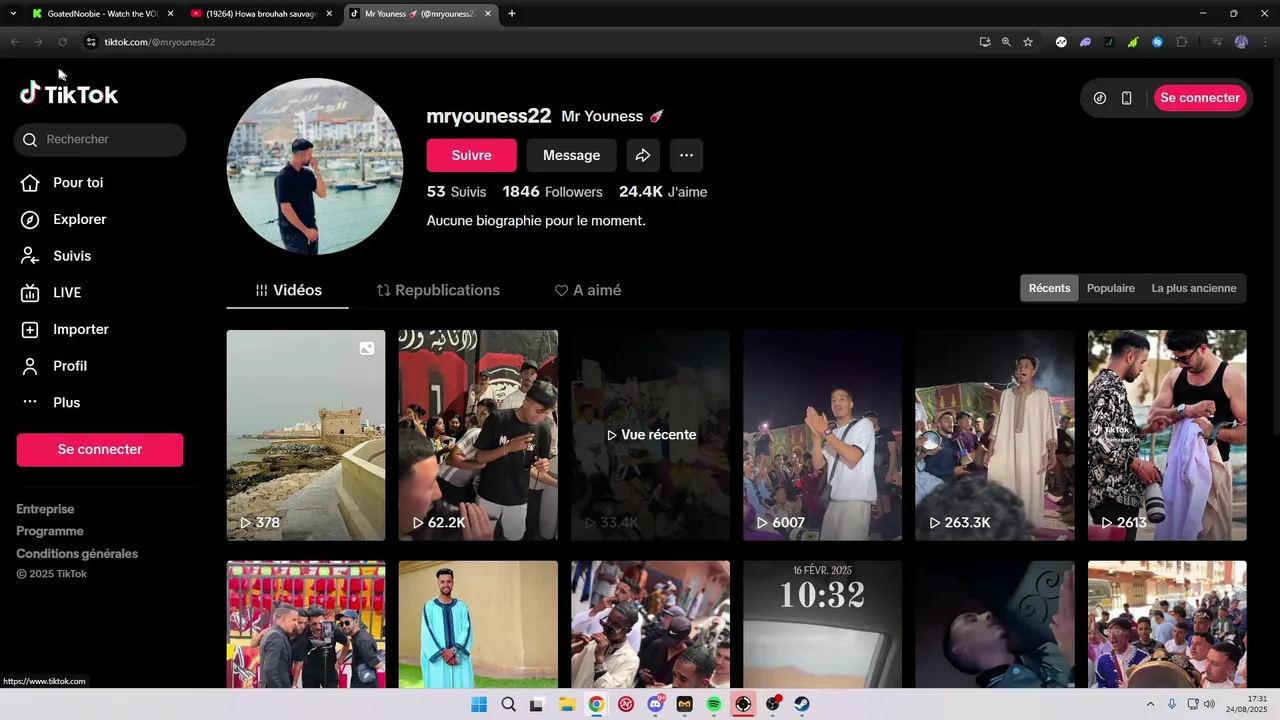Open the video with 2613 views
1280x720 pixels.
pyautogui.click(x=1167, y=435)
